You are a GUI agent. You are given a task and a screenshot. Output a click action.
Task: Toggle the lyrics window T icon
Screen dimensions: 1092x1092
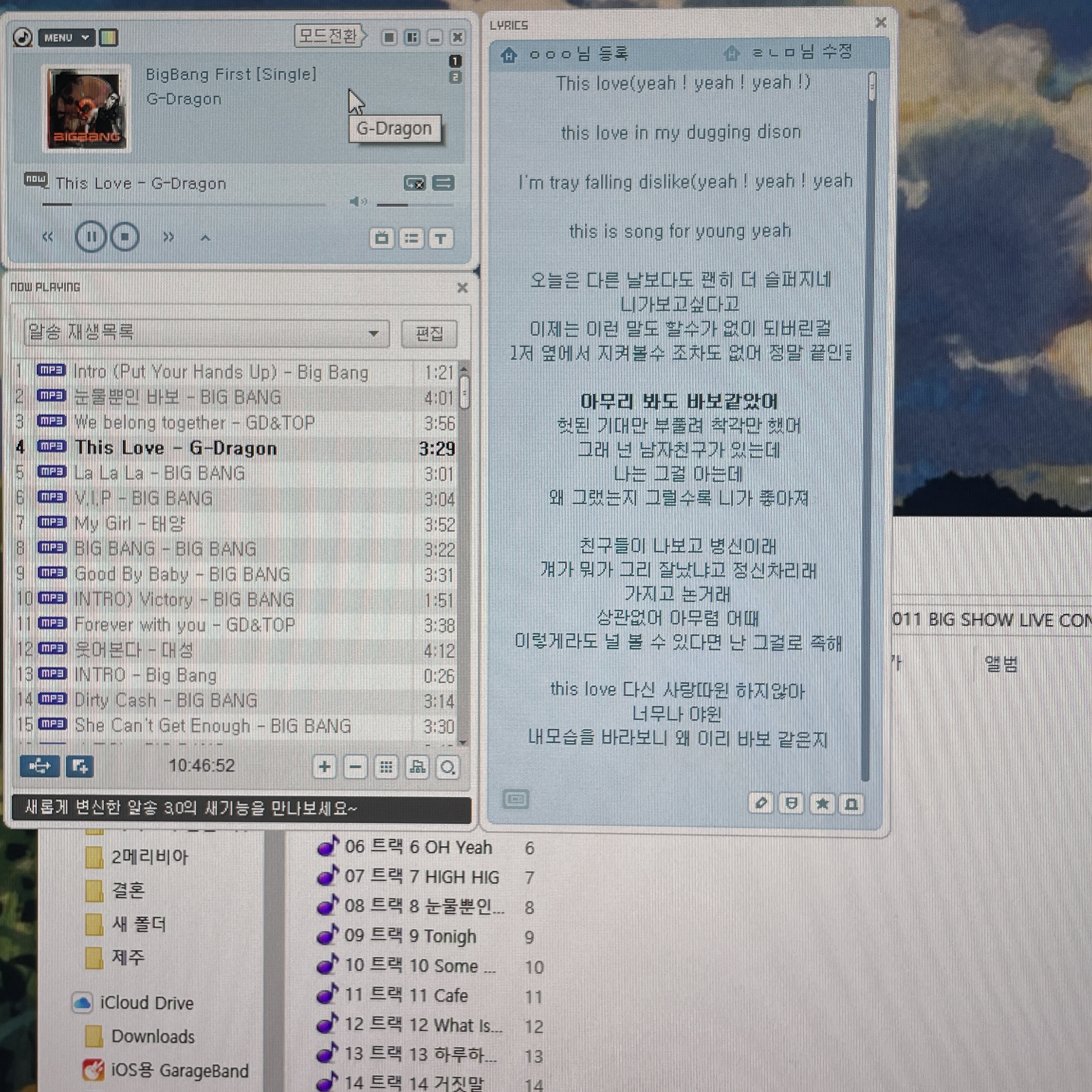tap(441, 239)
